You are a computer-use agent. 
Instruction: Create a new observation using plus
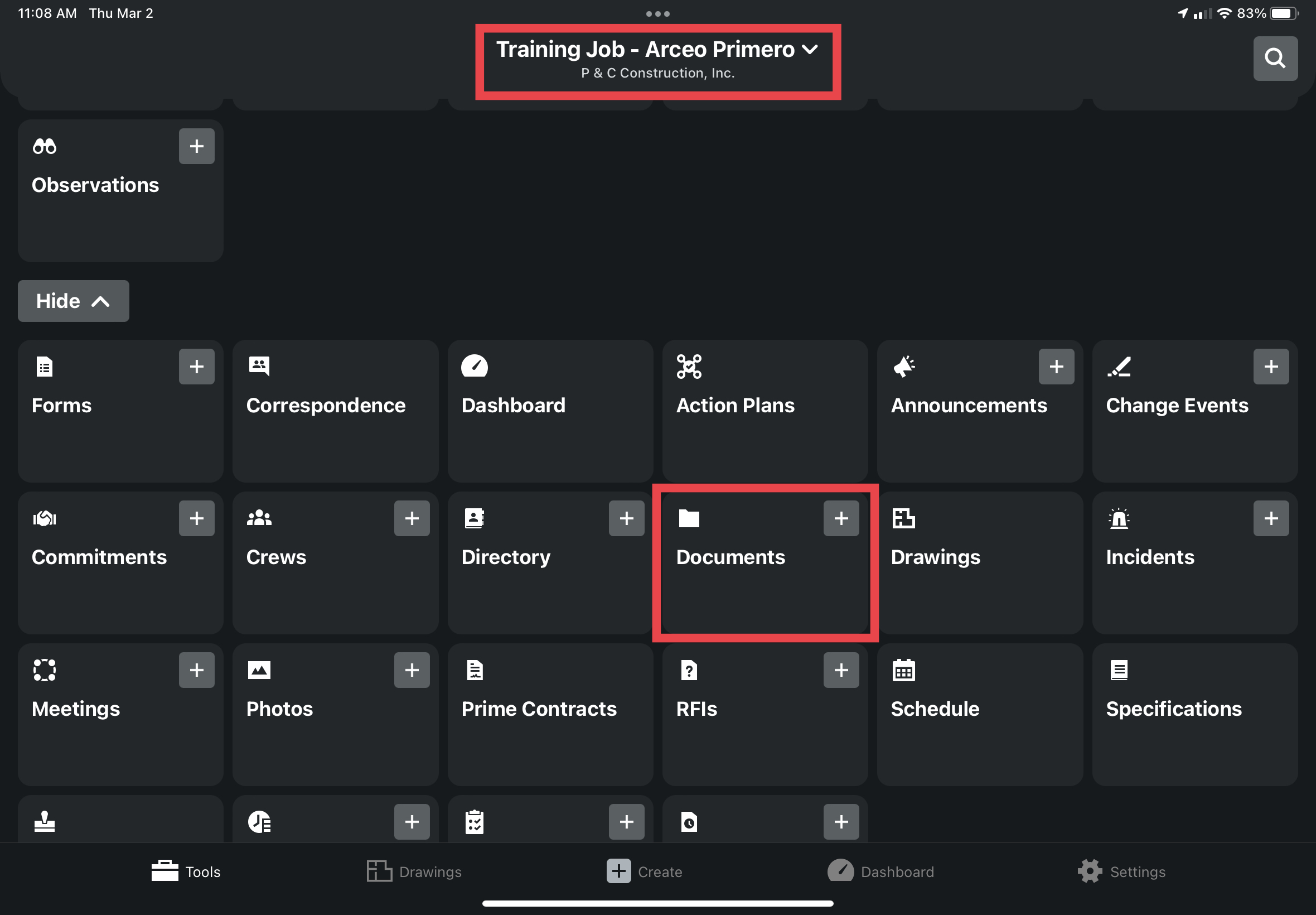click(x=196, y=146)
